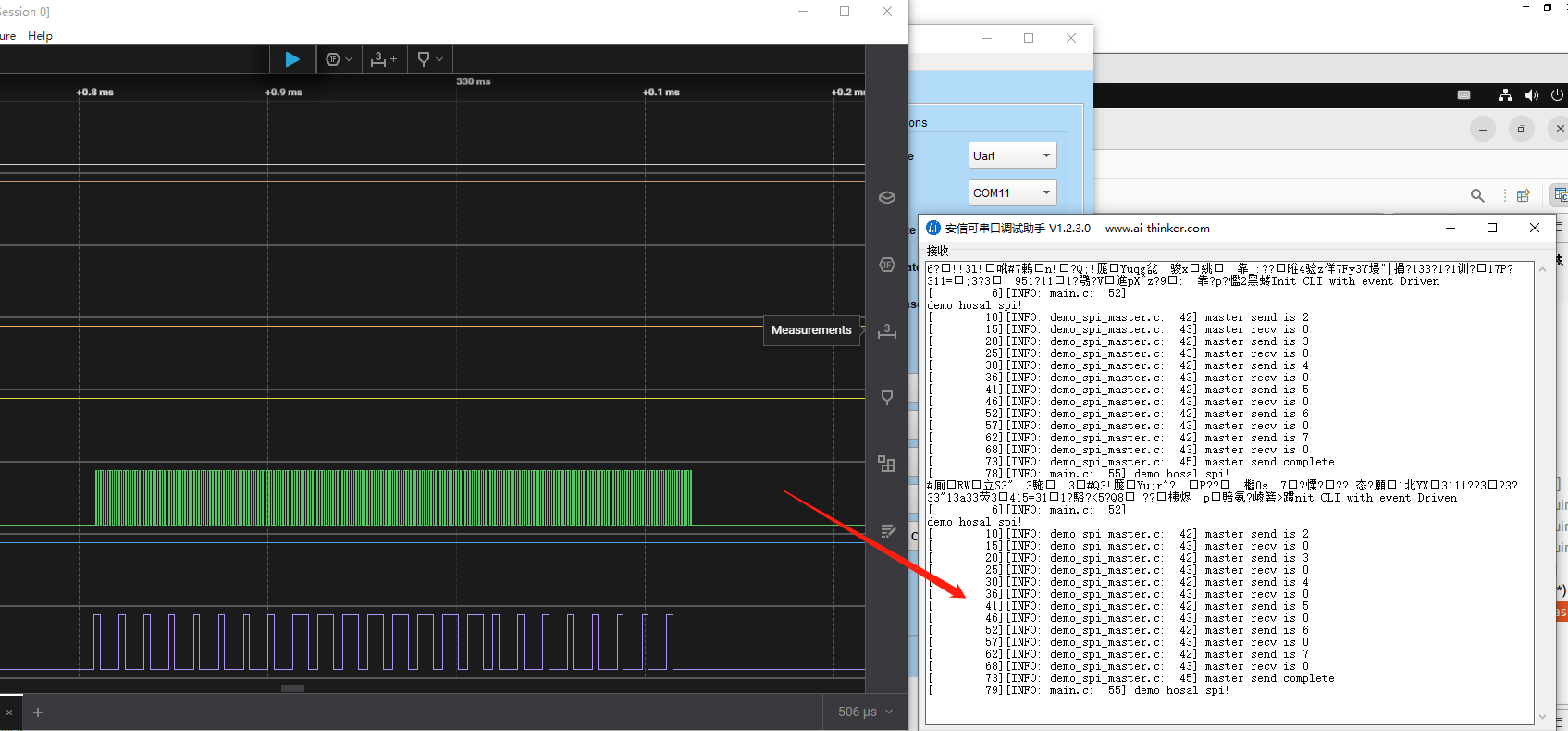Viewport: 1568px width, 731px height.
Task: Open the Extensions sidebar panel
Action: (x=887, y=464)
